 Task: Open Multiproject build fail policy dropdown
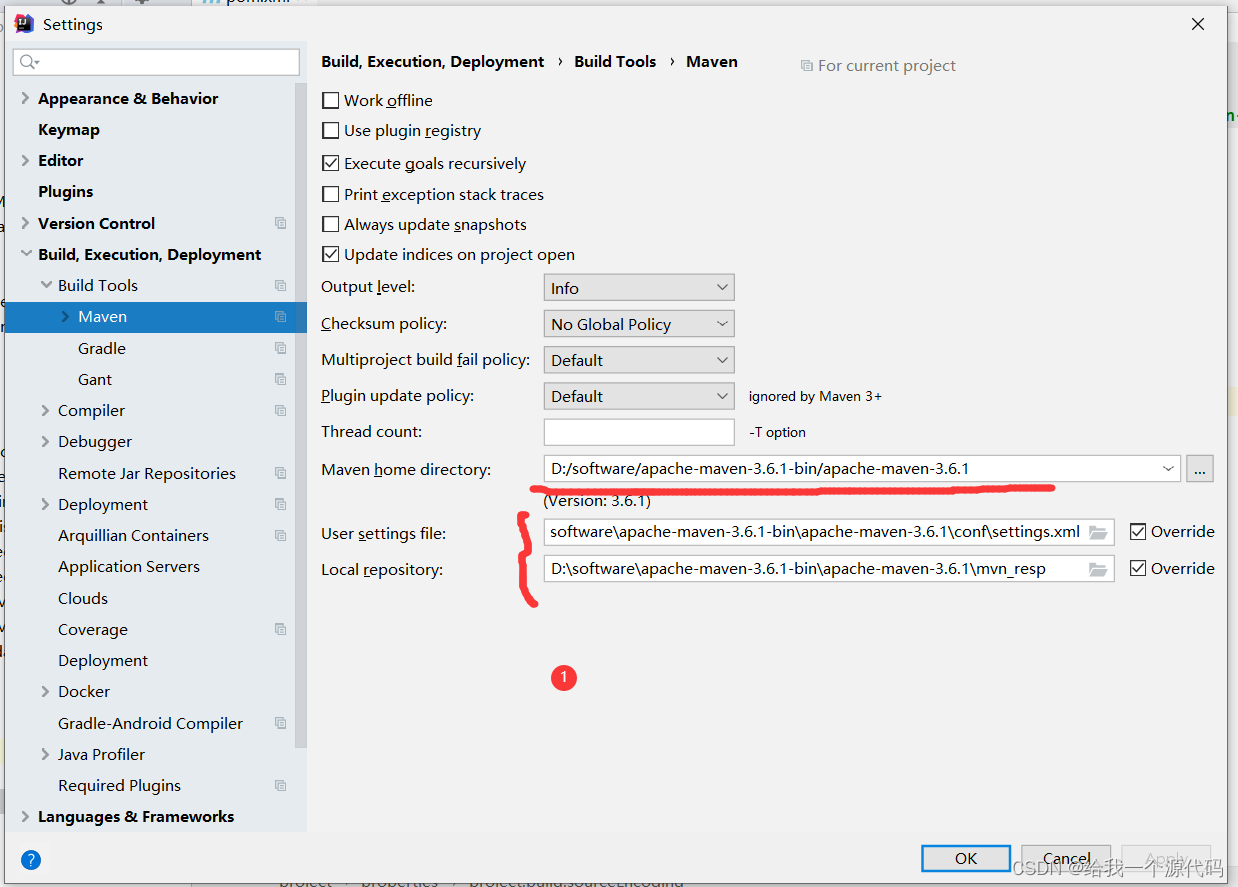[639, 360]
